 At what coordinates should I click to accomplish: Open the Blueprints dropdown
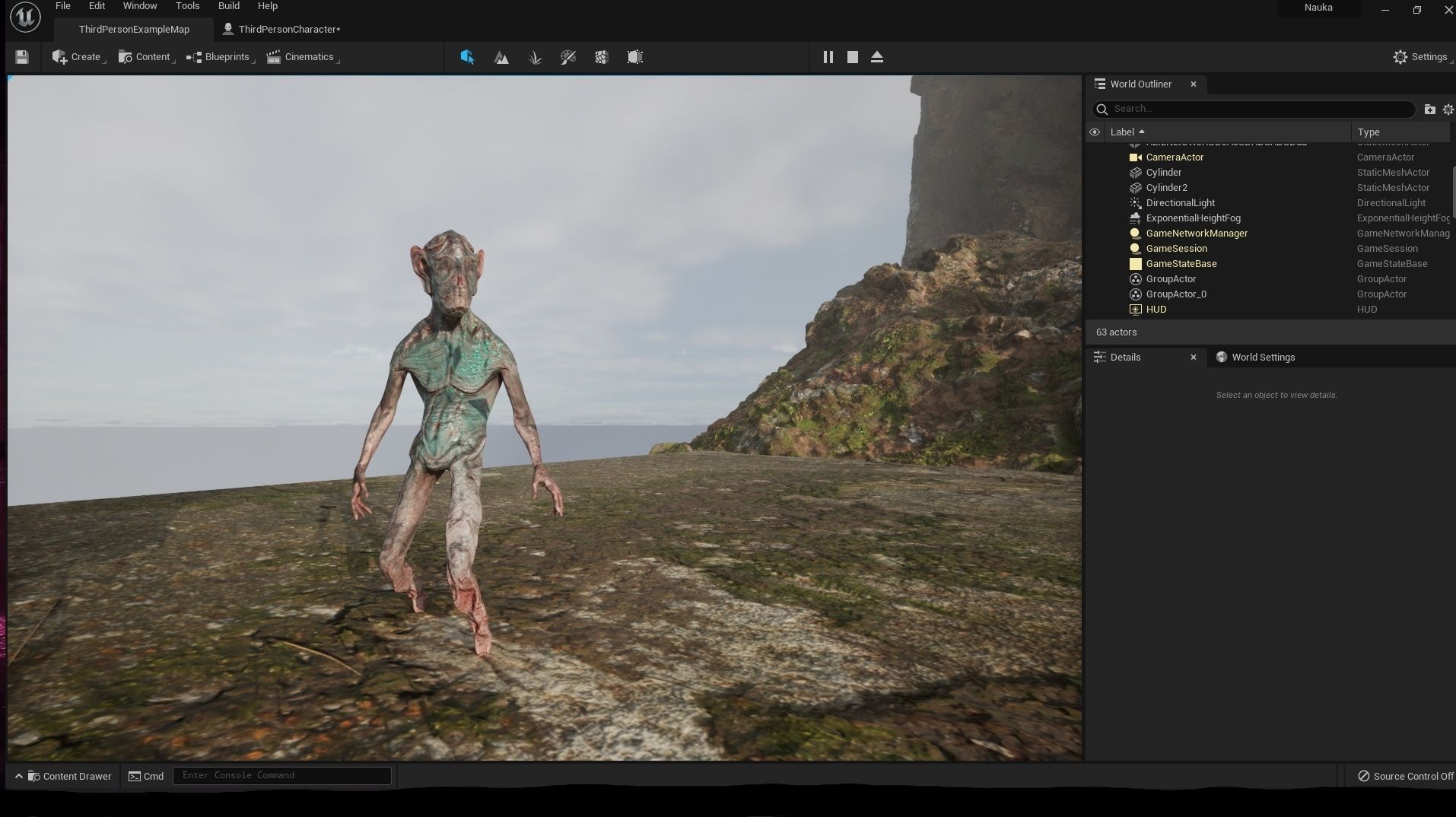point(219,57)
